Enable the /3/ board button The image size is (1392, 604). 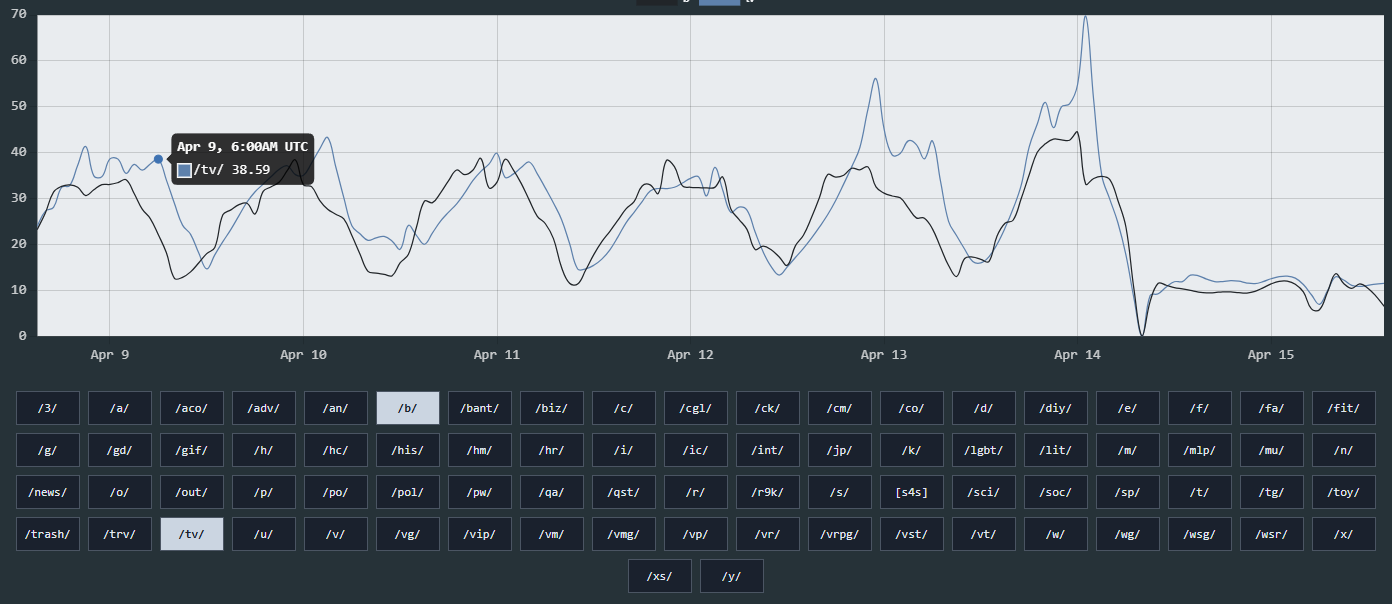(x=48, y=408)
